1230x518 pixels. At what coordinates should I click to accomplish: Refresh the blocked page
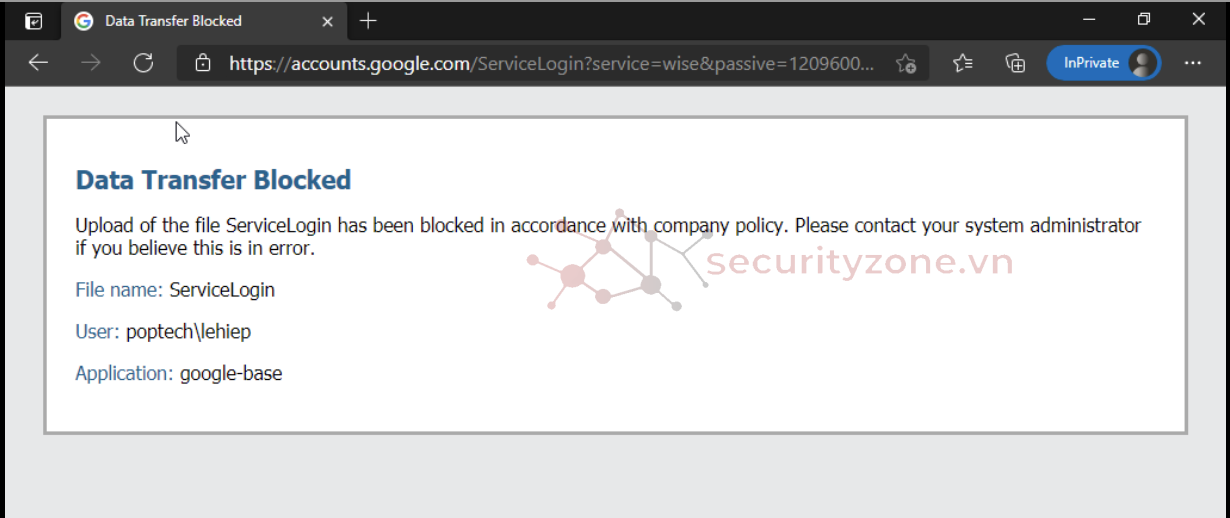(x=143, y=63)
